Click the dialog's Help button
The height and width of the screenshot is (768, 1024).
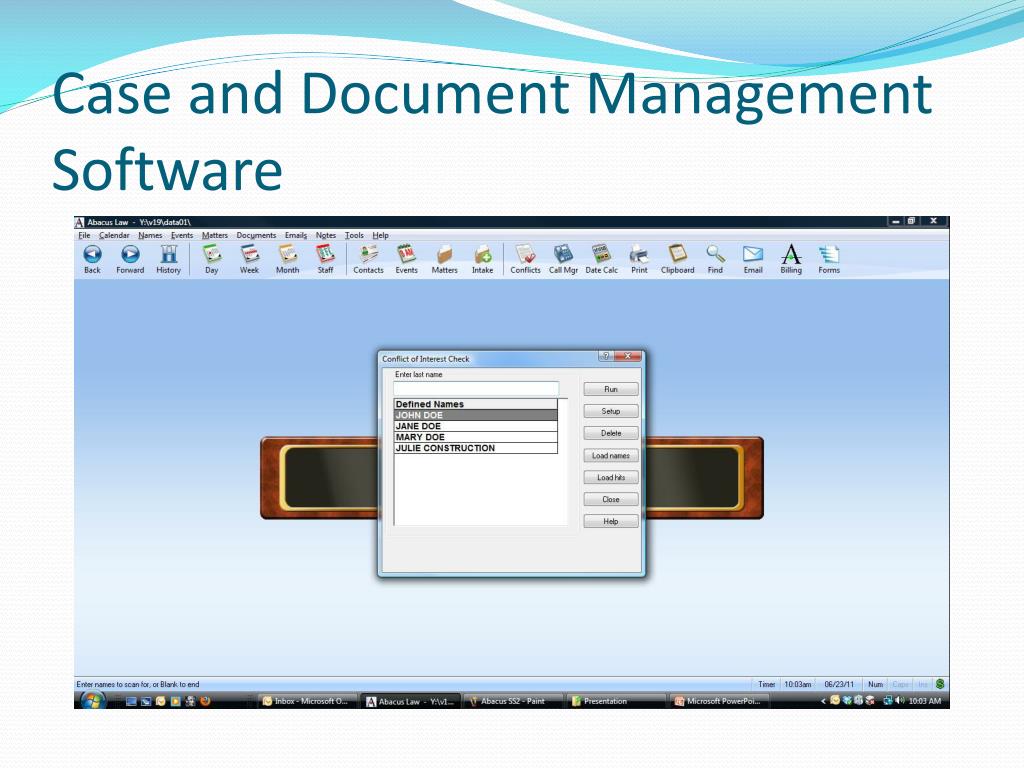coord(611,522)
